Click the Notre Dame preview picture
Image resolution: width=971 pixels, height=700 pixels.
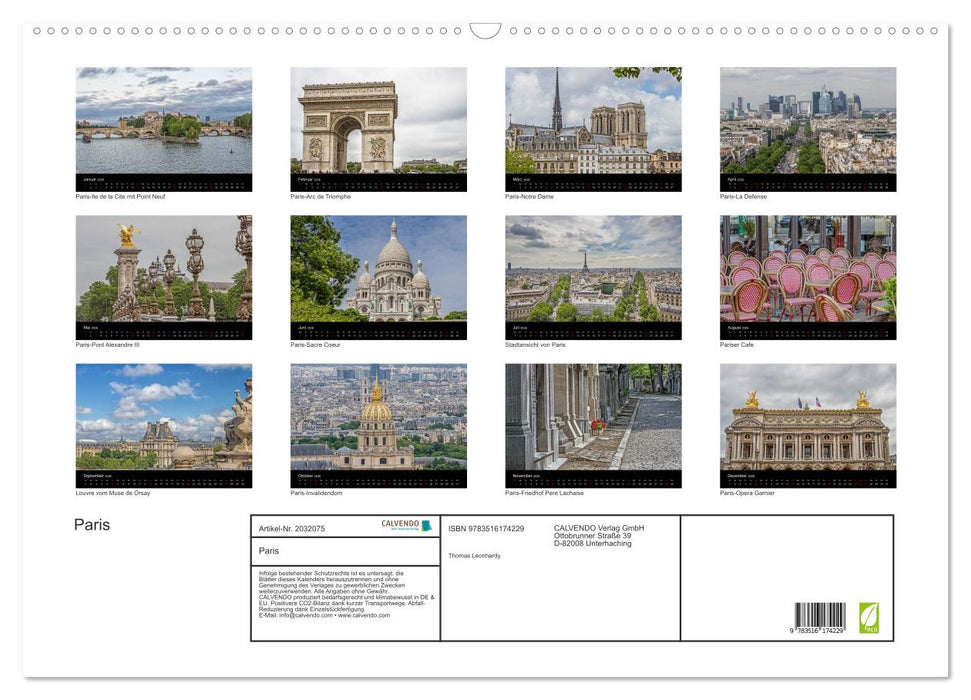(x=592, y=125)
